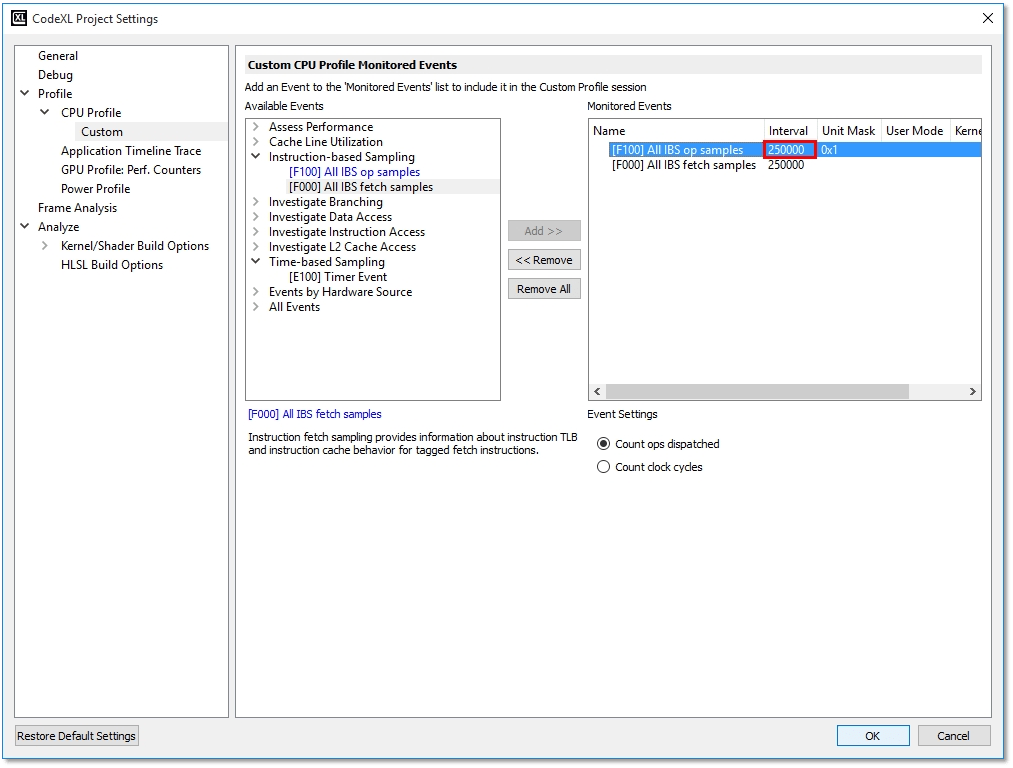Viewport: 1013px width, 768px height.
Task: Click the Interval column header
Action: click(x=791, y=130)
